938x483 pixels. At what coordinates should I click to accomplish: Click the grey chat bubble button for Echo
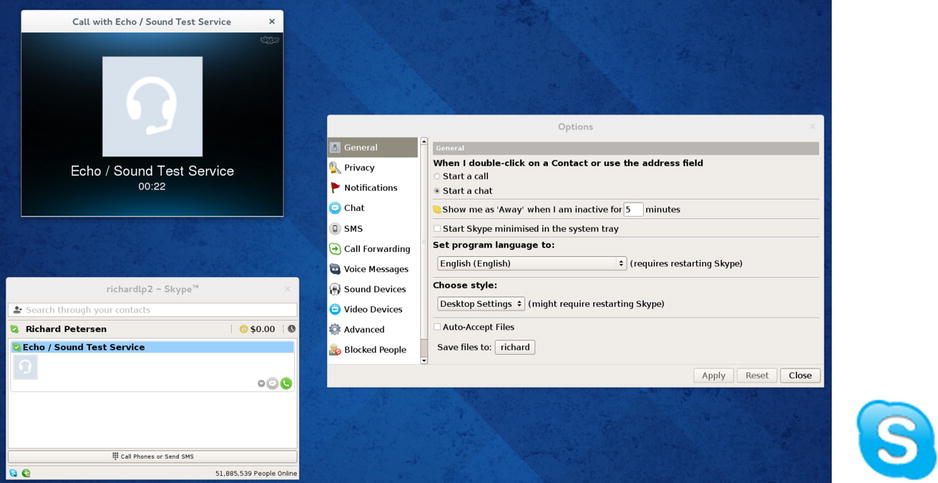(272, 383)
